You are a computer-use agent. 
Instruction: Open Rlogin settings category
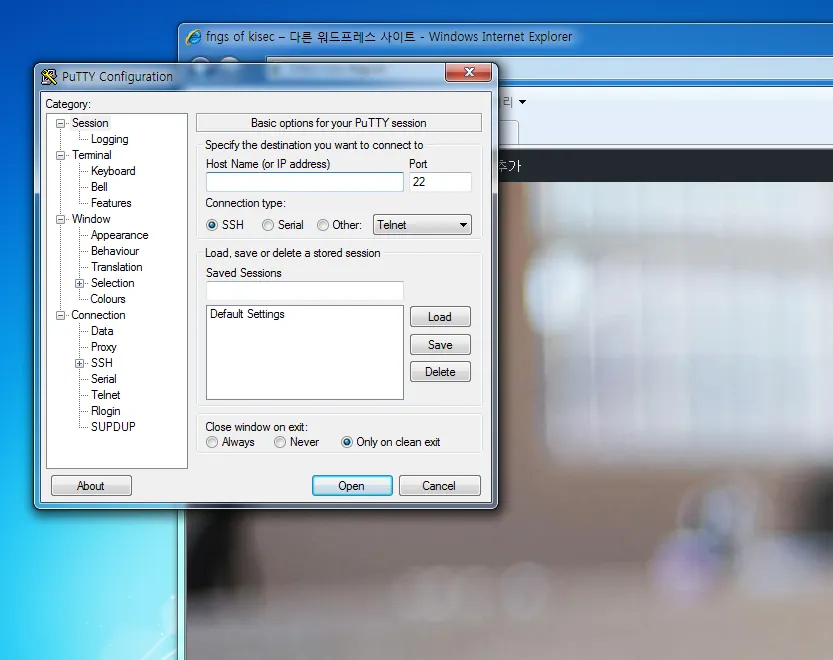[x=106, y=411]
